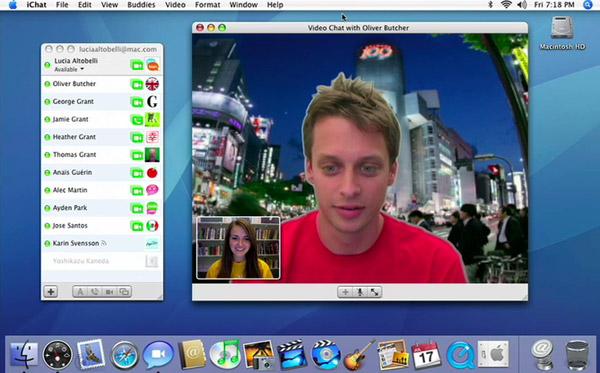Open the Finder icon in the Dock
The image size is (600, 373).
click(x=24, y=355)
